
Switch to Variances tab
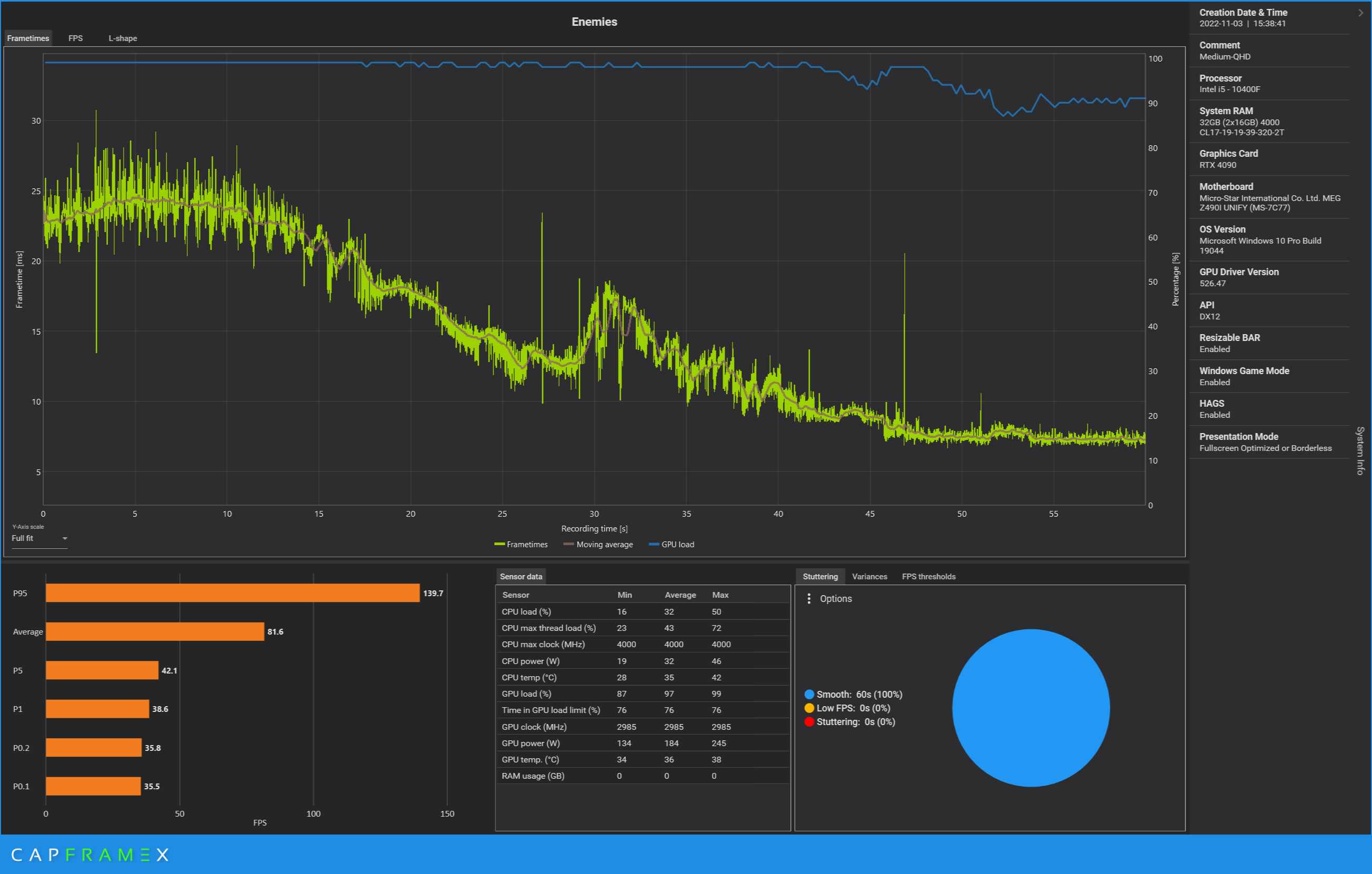(869, 577)
